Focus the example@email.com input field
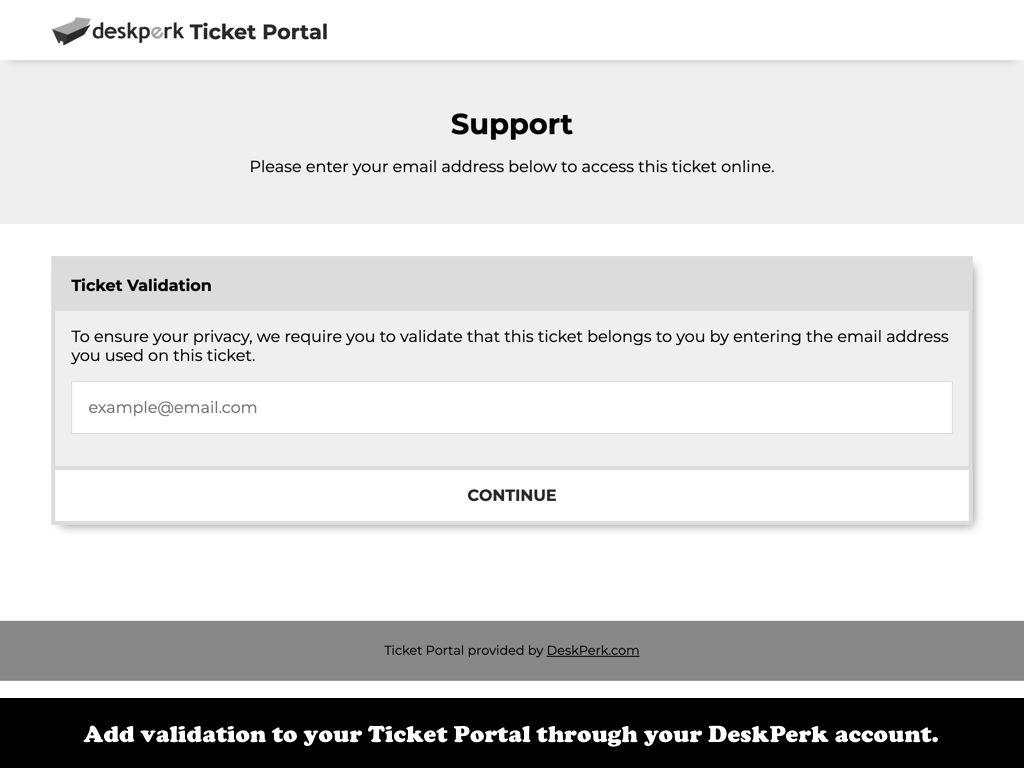This screenshot has height=768, width=1024. 511,407
